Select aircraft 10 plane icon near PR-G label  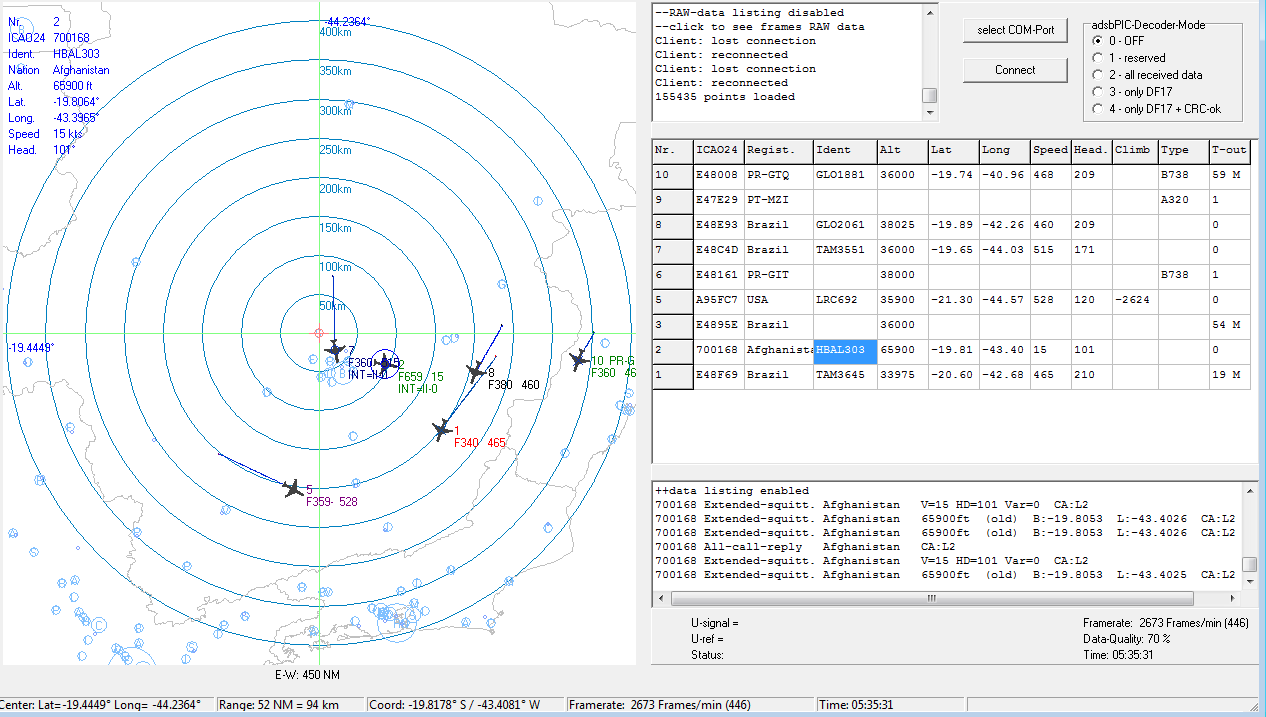577,360
